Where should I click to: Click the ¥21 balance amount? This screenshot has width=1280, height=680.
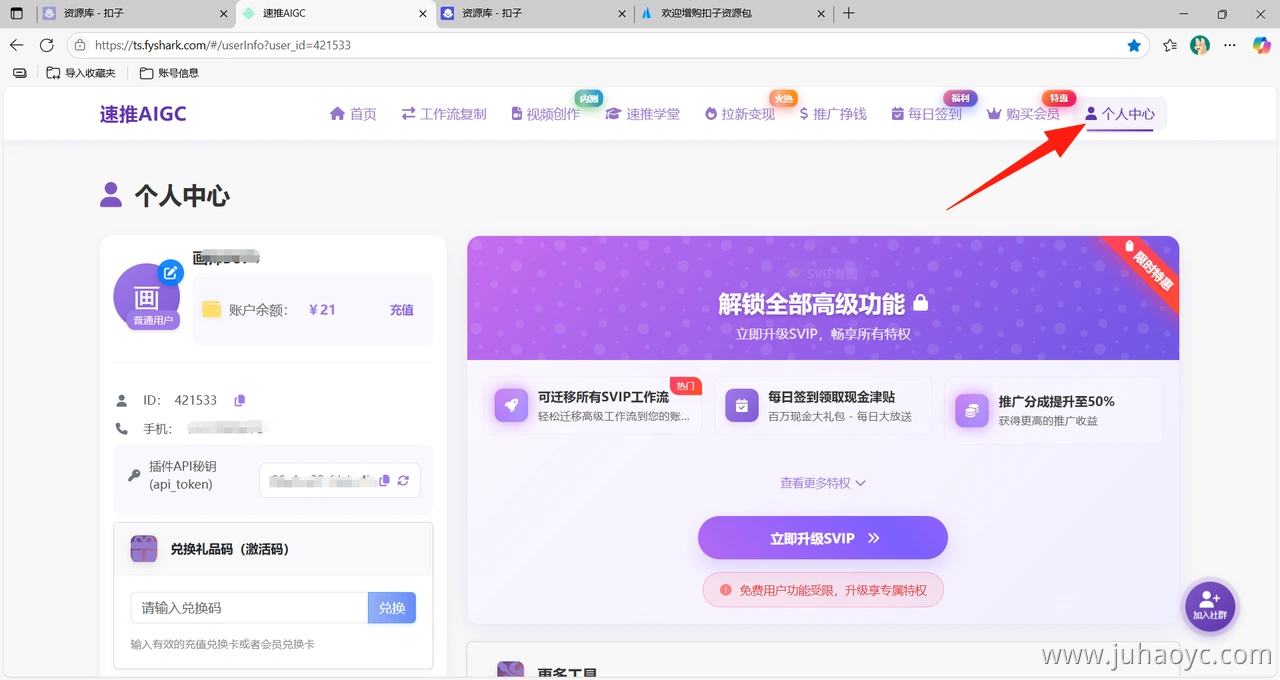[x=322, y=310]
